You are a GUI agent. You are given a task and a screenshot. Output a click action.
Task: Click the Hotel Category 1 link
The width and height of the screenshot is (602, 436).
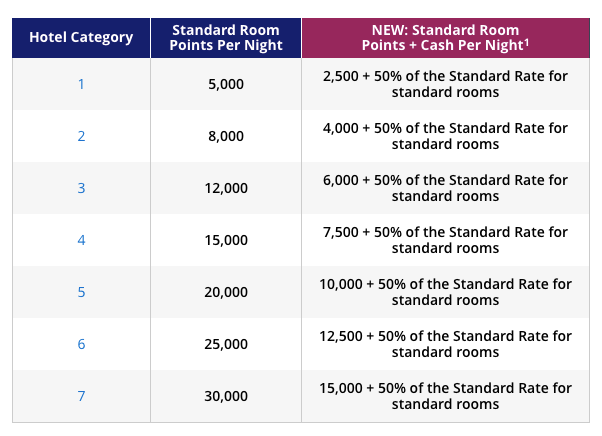81,84
